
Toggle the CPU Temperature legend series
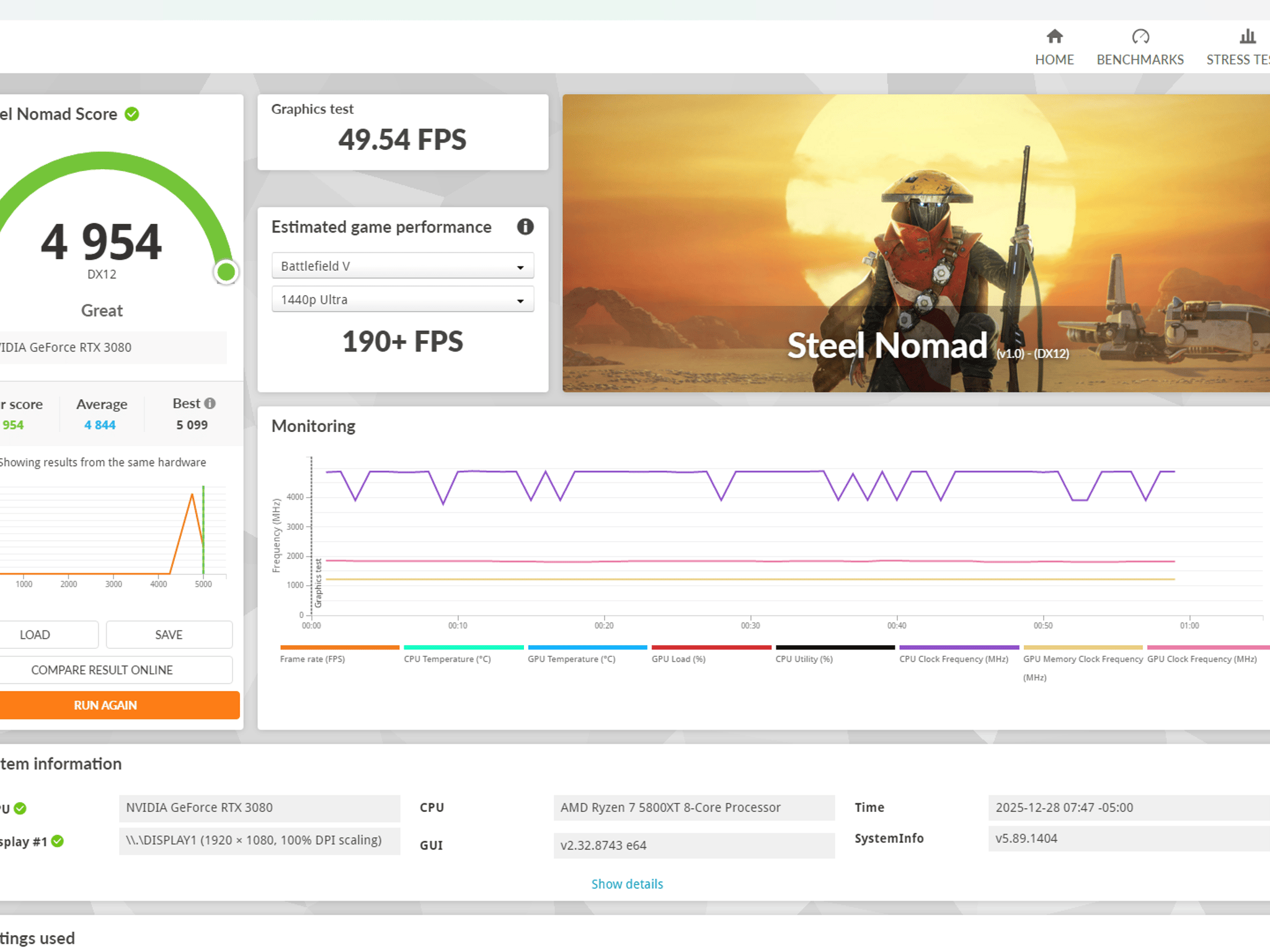click(x=447, y=659)
